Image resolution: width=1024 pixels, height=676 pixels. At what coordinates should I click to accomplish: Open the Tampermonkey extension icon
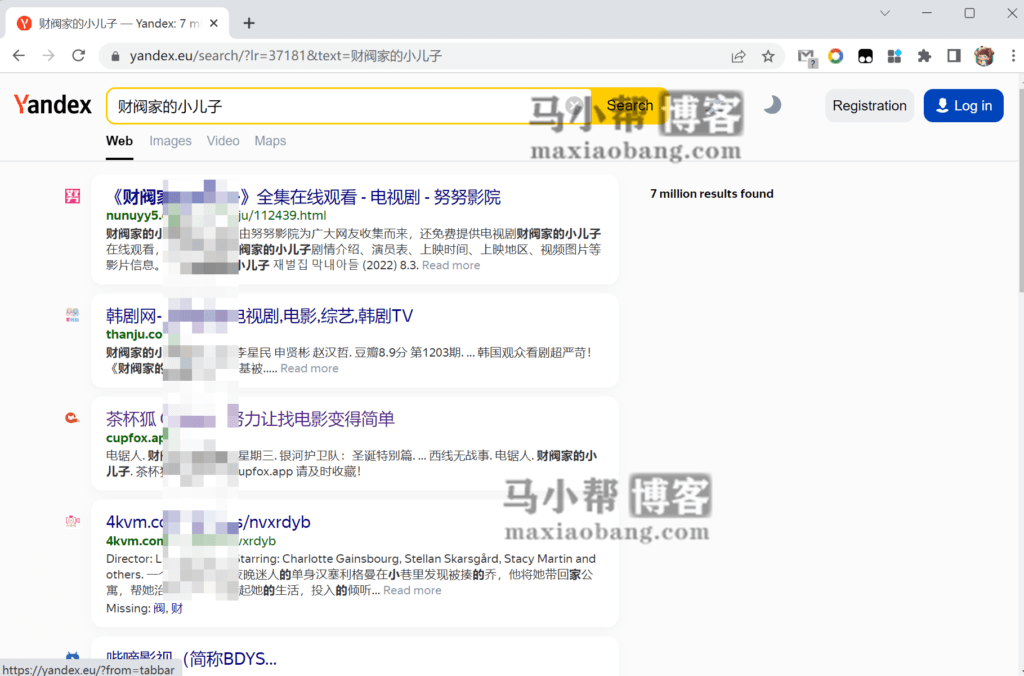(865, 56)
